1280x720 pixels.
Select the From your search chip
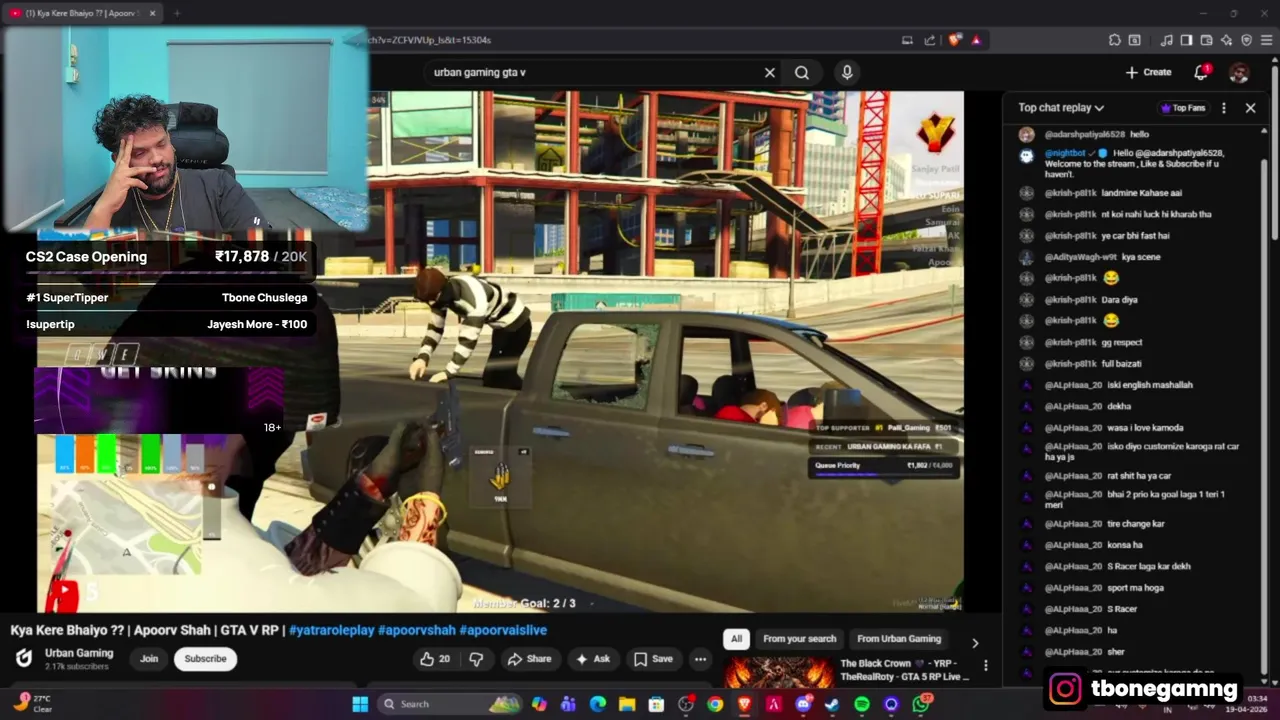pyautogui.click(x=799, y=639)
